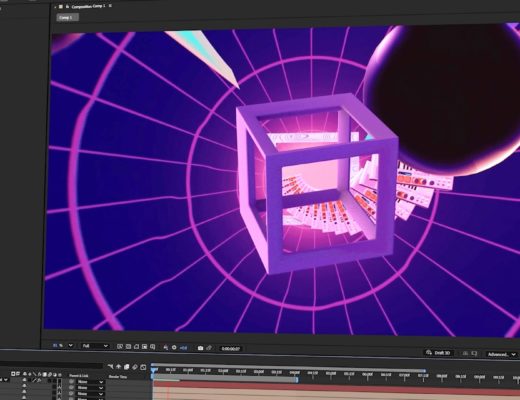Screen dimensions: 520x400
Task: Click the blue current time indicator
Action: (x=153, y=370)
